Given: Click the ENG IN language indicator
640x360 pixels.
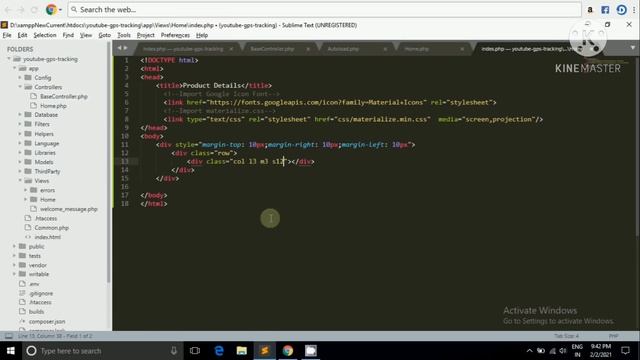Looking at the screenshot, I should [x=577, y=351].
